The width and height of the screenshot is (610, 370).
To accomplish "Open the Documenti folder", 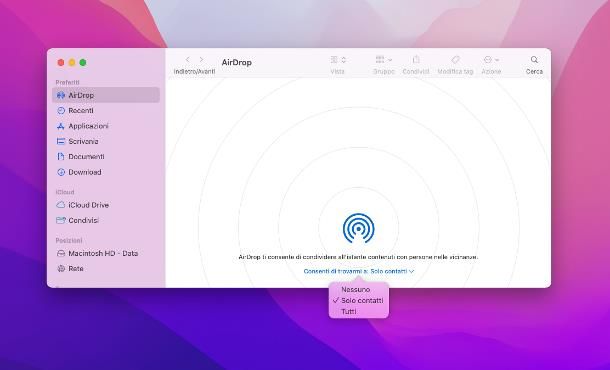I will pos(105,156).
